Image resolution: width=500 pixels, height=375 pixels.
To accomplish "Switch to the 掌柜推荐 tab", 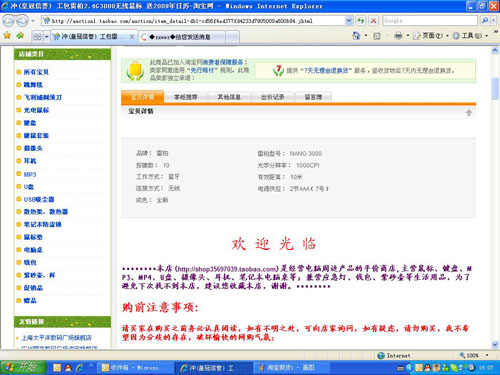I will tap(186, 97).
